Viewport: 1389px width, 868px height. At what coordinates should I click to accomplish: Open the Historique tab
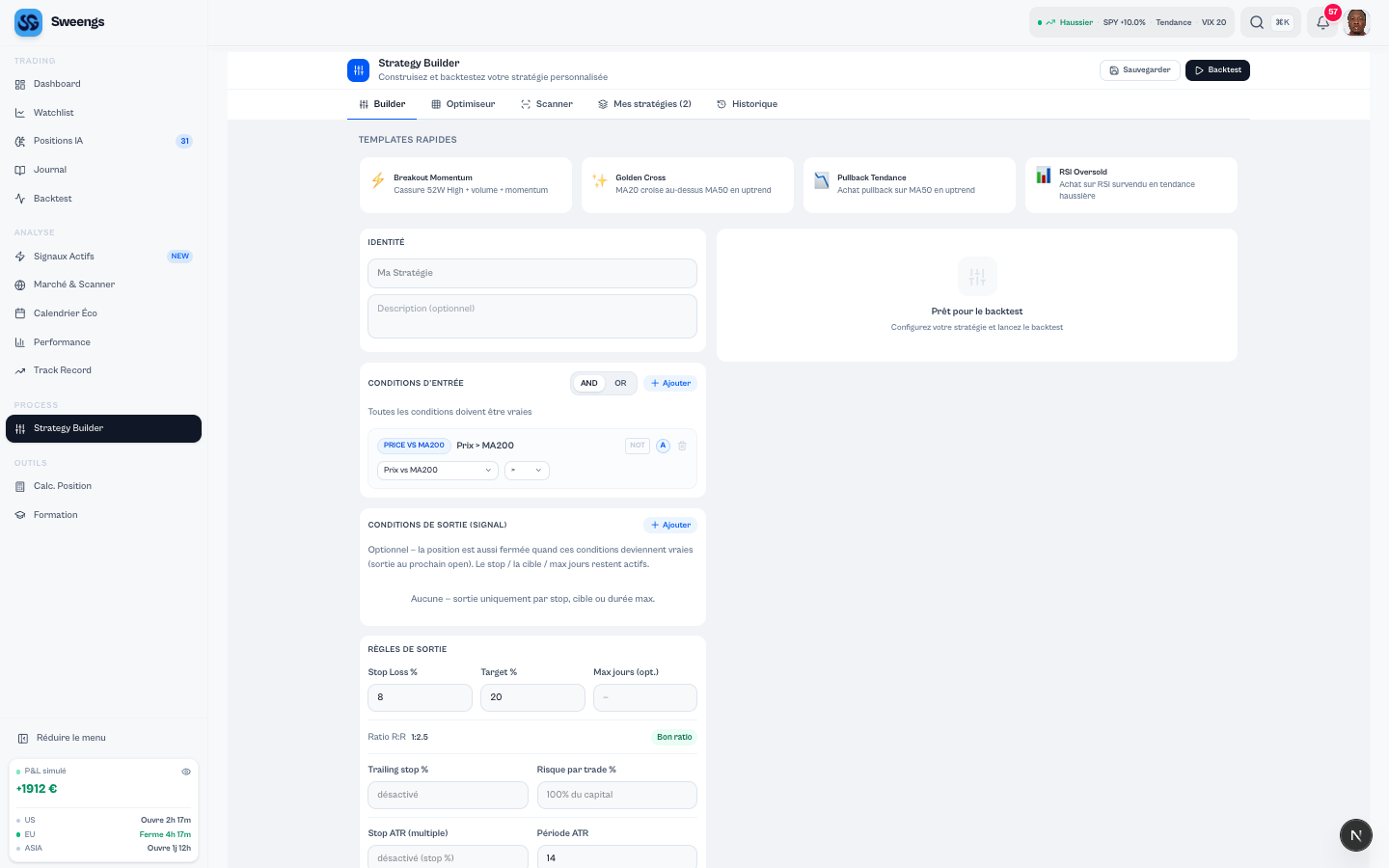tap(747, 104)
